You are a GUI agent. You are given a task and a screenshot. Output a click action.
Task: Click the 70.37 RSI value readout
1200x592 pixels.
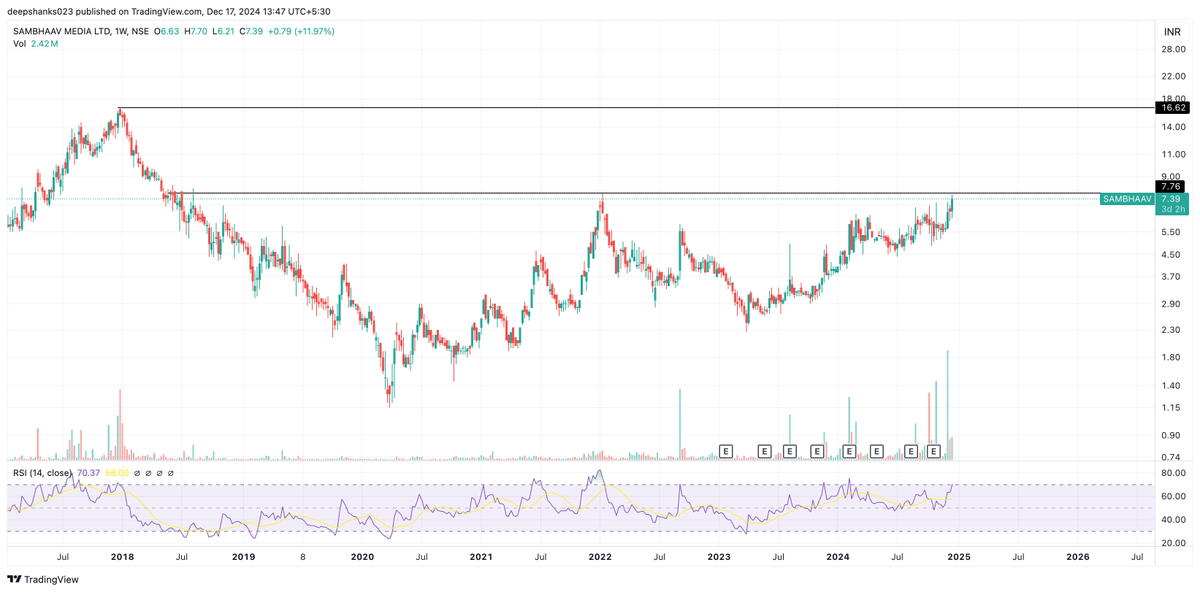pos(88,473)
